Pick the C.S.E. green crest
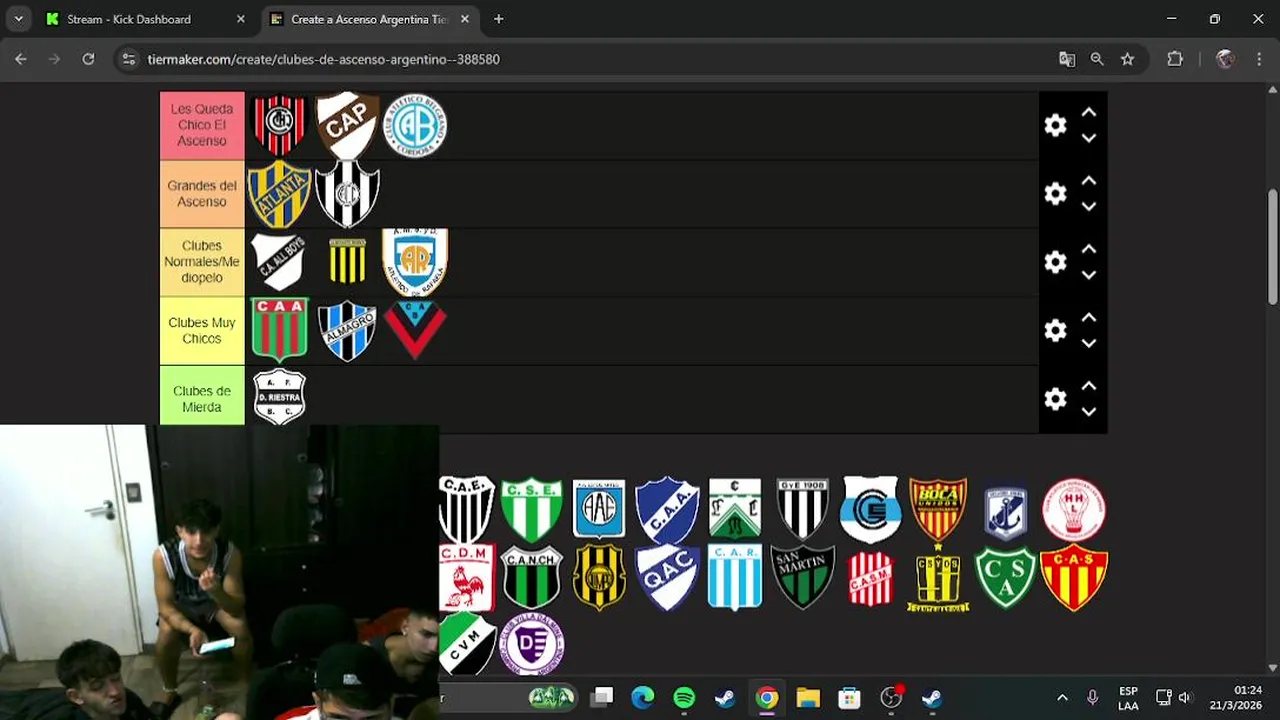1280x720 pixels. (531, 509)
